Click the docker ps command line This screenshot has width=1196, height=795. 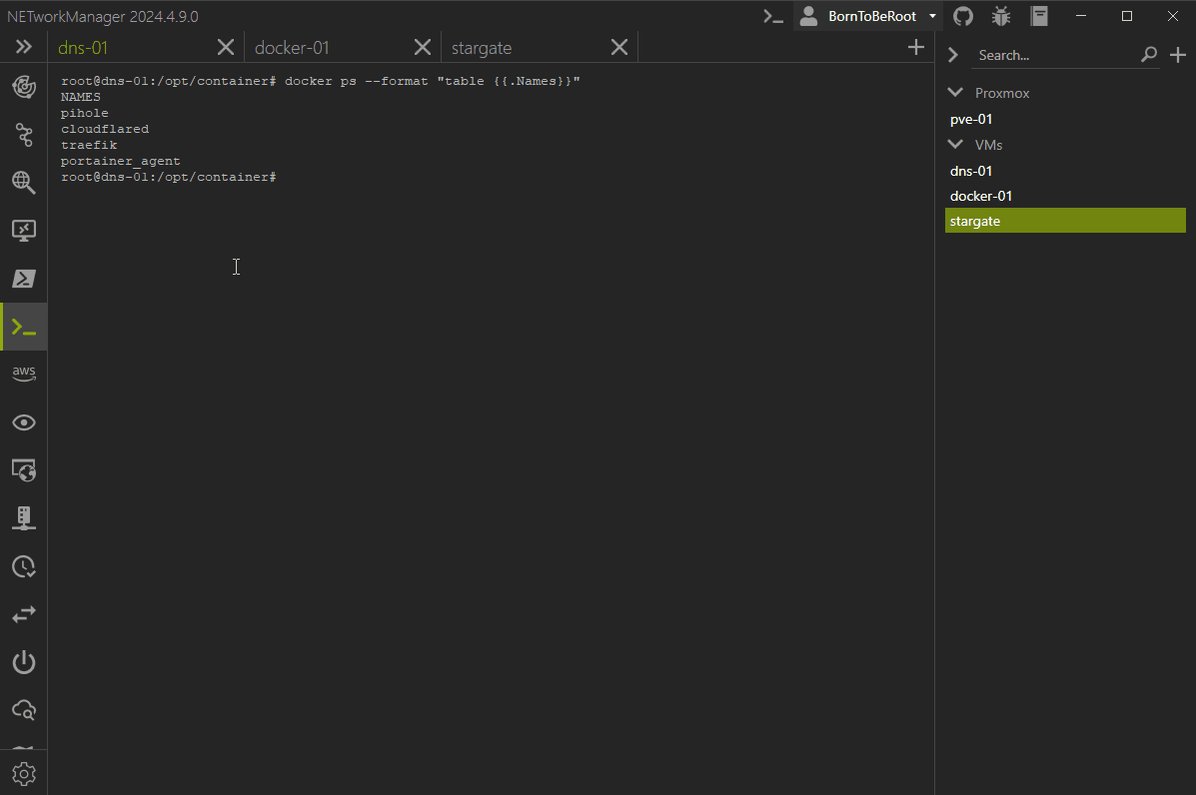(320, 81)
